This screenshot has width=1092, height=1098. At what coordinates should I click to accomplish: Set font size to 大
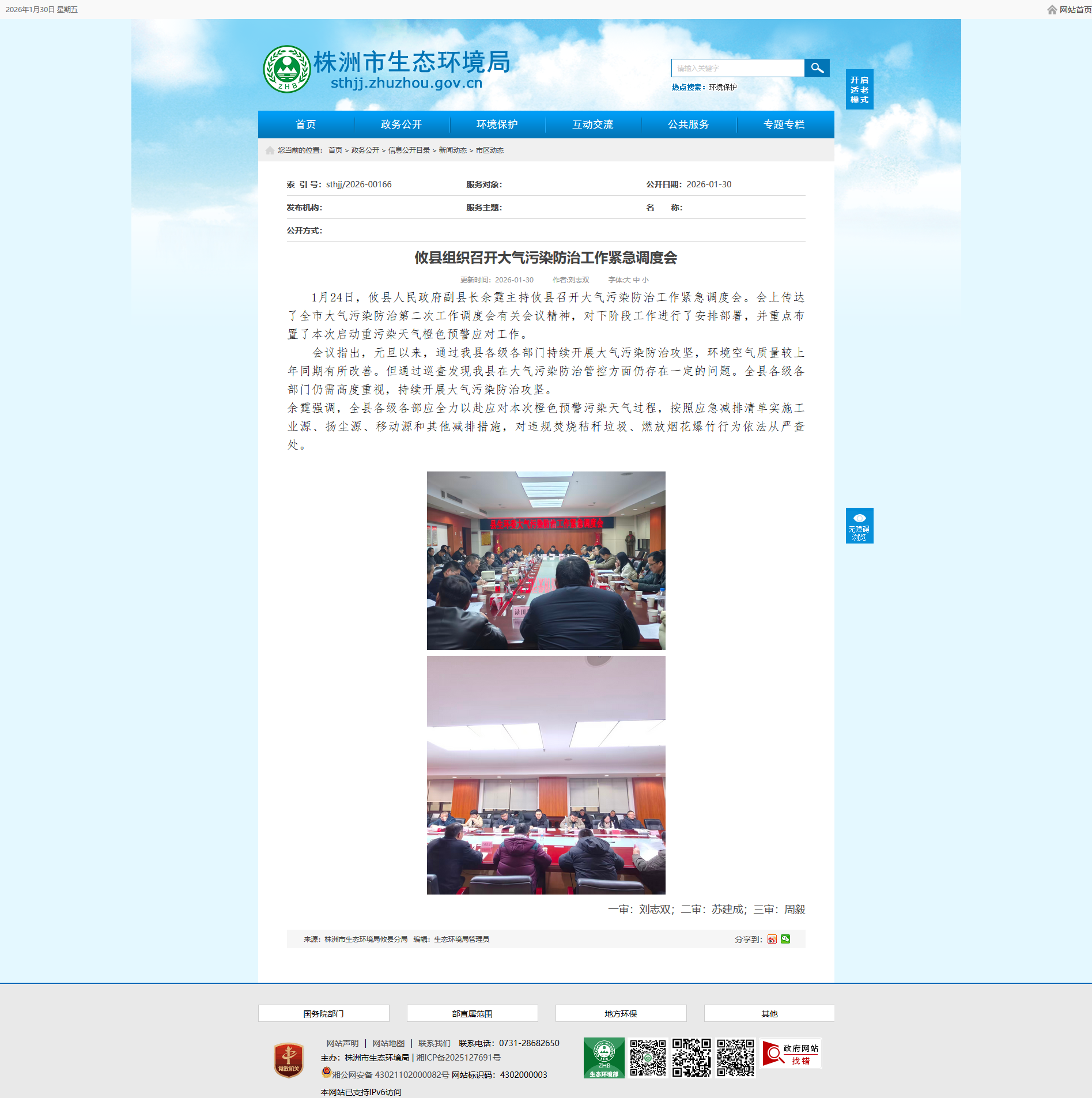click(x=628, y=280)
